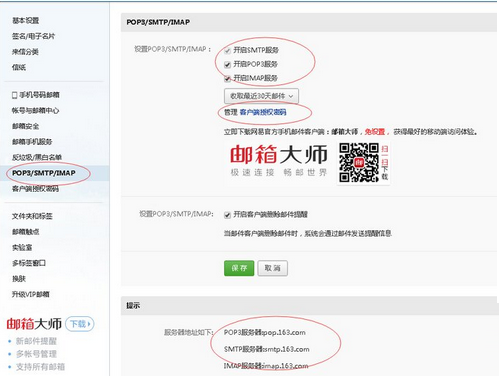Go to 签名/电子名片 in the sidebar
The width and height of the screenshot is (499, 386).
pyautogui.click(x=33, y=36)
